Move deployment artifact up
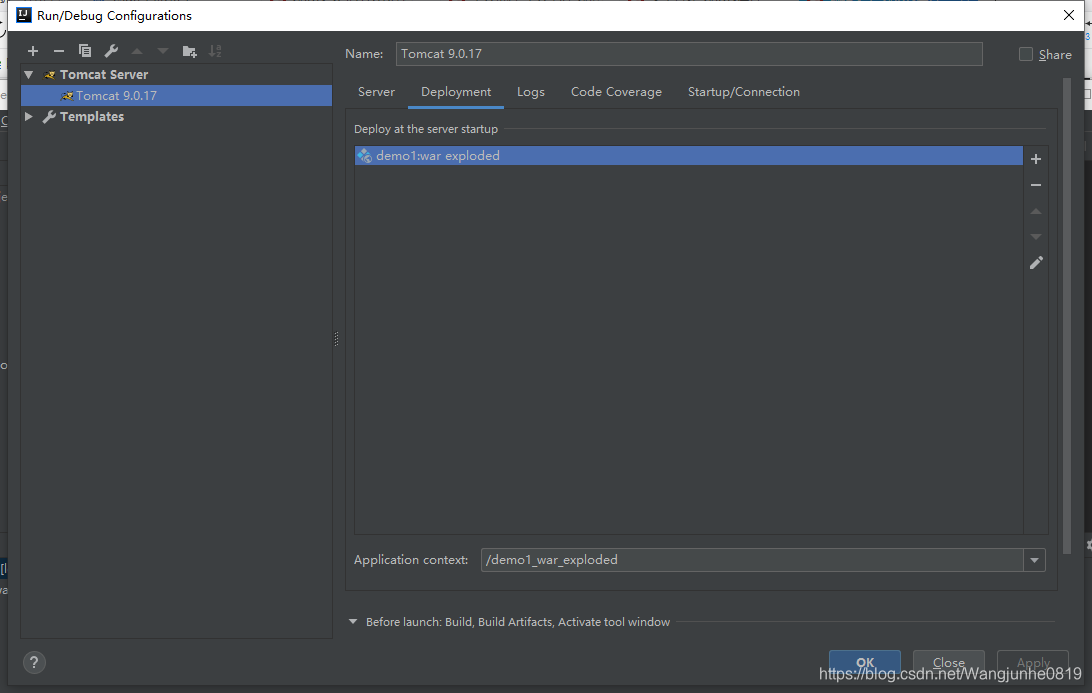 (1036, 211)
